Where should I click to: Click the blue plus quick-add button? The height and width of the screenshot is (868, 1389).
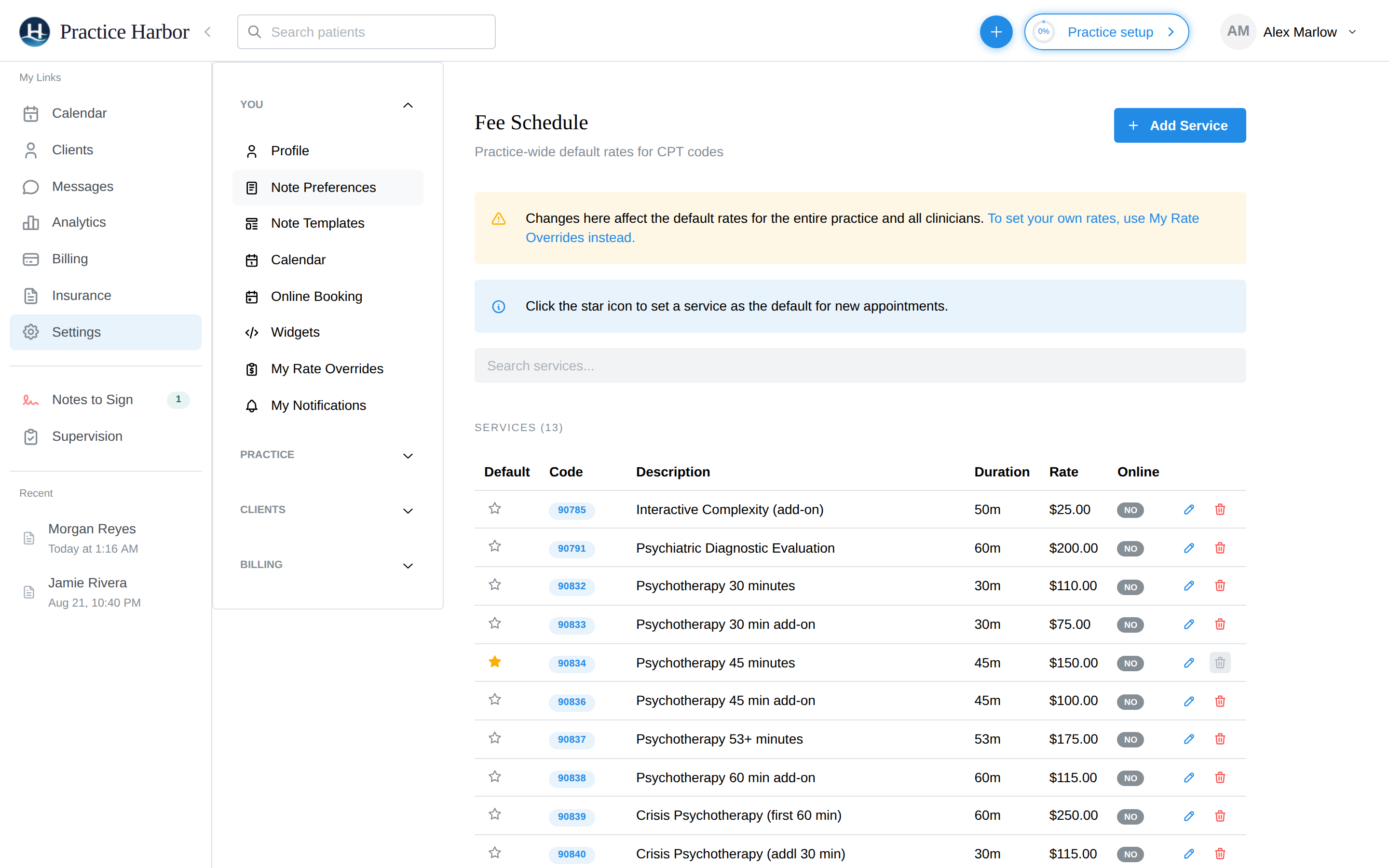pyautogui.click(x=996, y=32)
